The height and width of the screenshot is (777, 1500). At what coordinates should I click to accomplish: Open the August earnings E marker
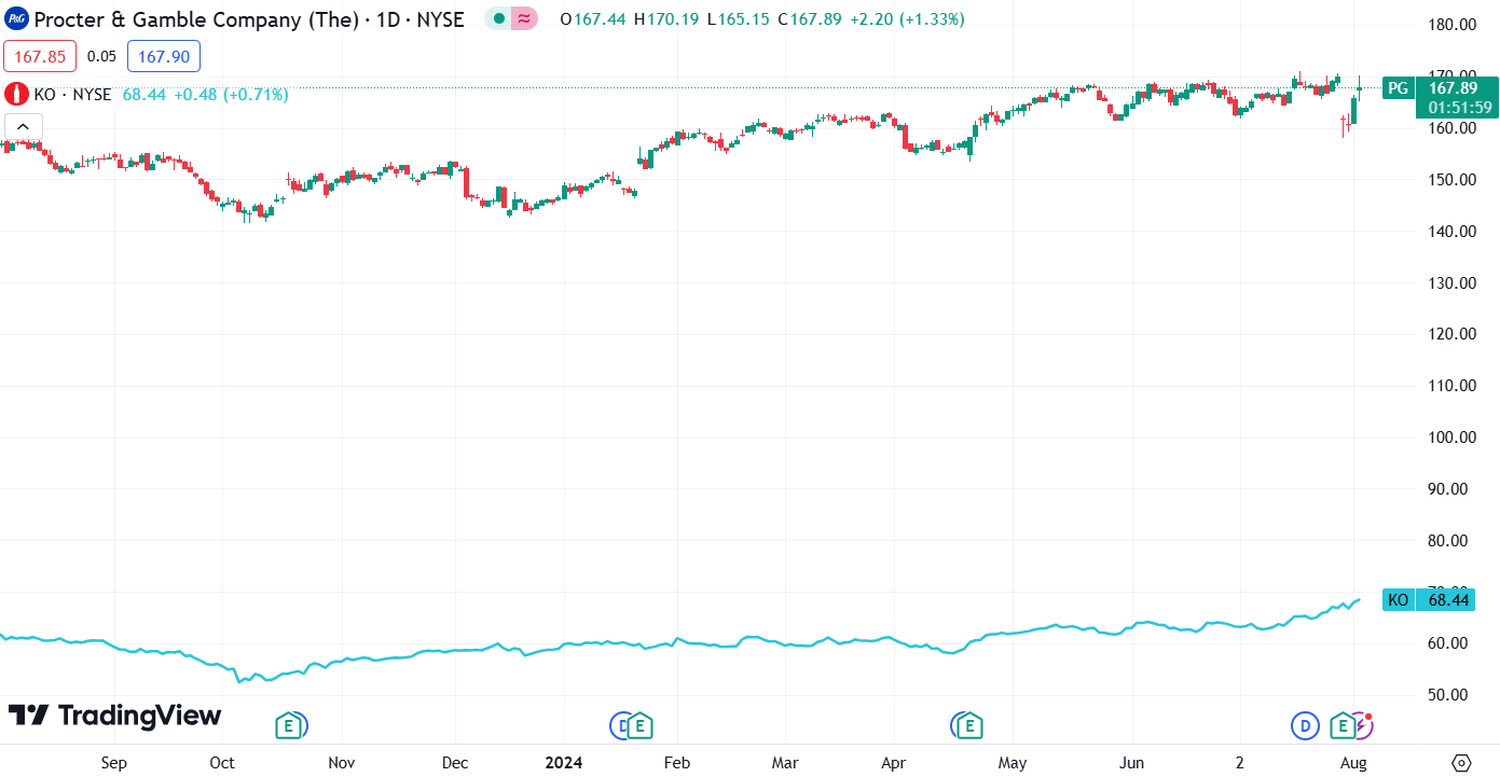tap(1344, 725)
